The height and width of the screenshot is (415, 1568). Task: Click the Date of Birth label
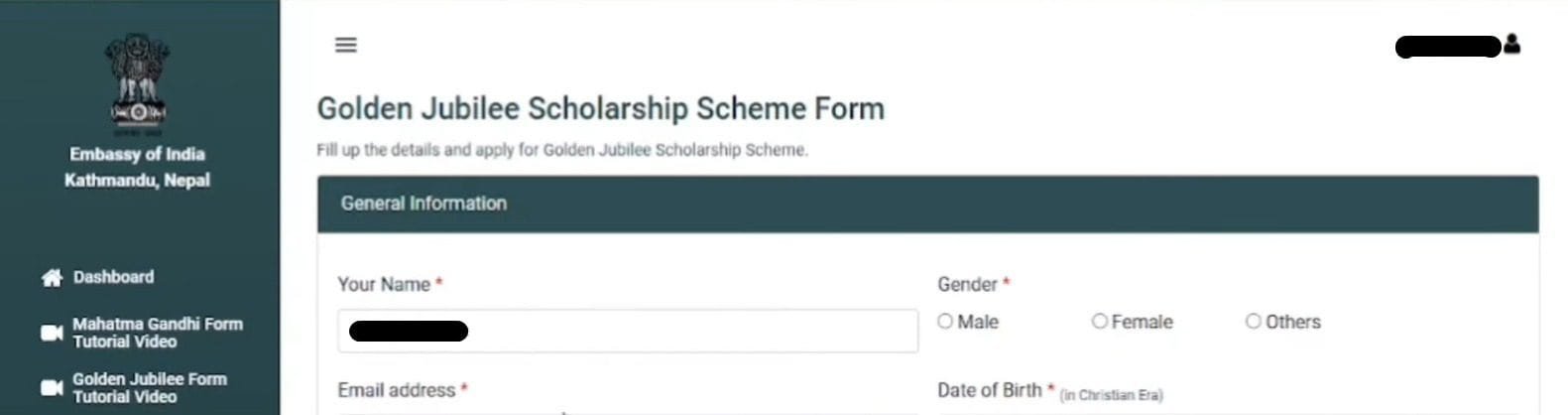pos(989,390)
